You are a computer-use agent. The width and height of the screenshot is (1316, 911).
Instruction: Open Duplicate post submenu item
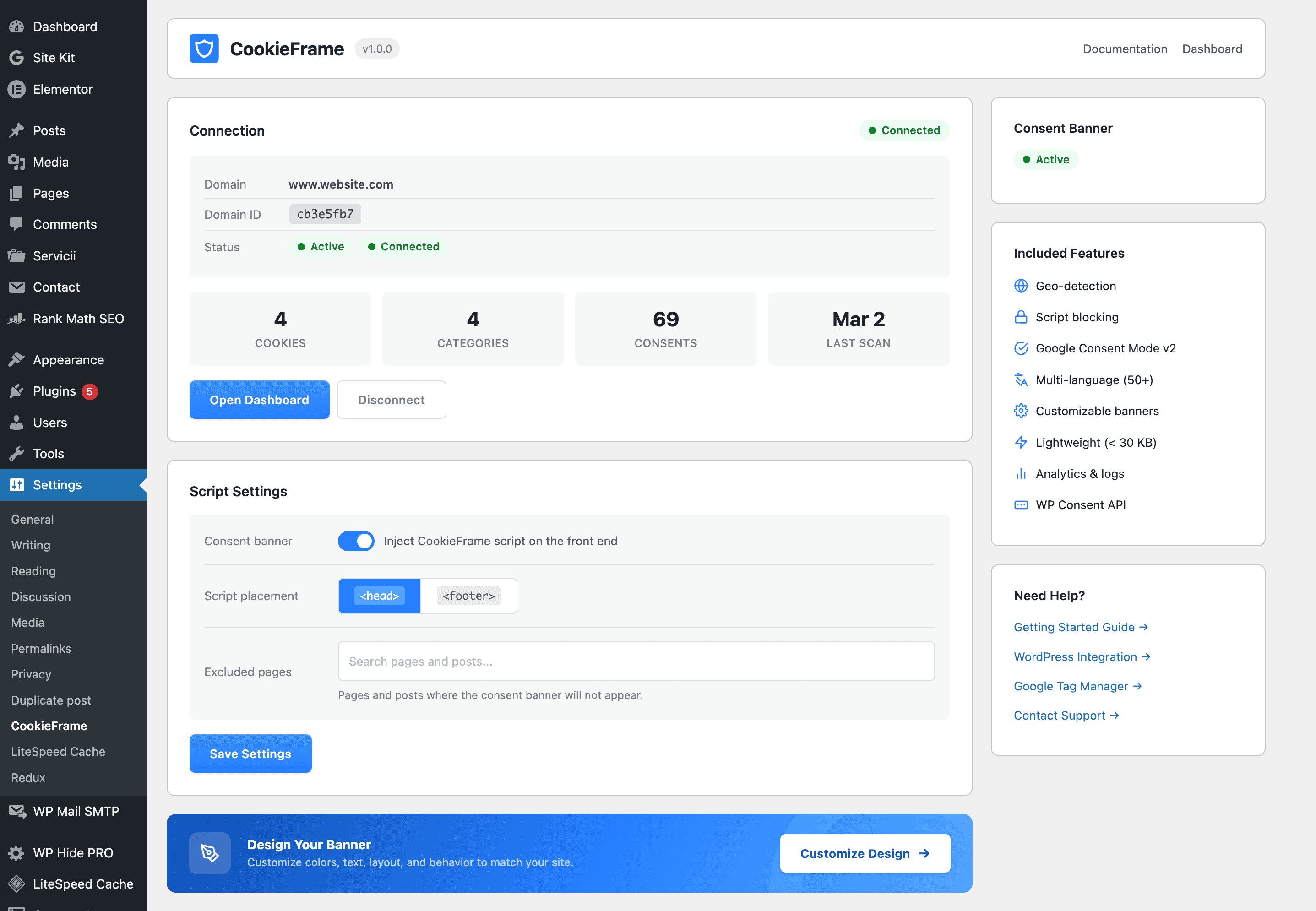(51, 700)
